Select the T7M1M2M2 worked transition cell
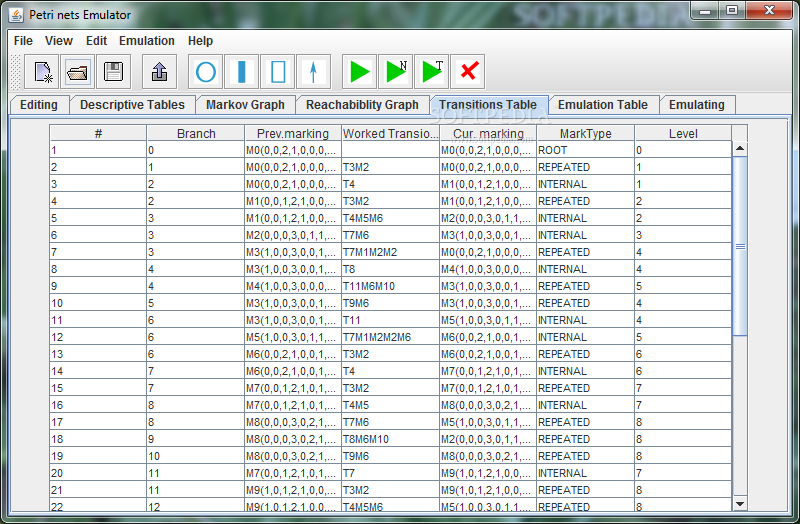The image size is (800, 524). [390, 252]
